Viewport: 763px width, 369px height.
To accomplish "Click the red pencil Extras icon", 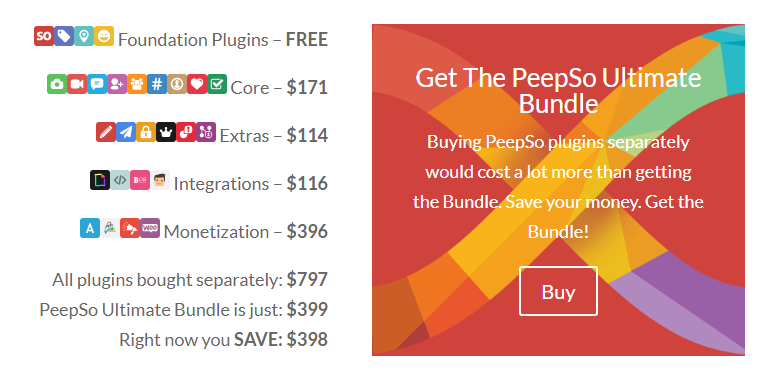I will coord(106,132).
